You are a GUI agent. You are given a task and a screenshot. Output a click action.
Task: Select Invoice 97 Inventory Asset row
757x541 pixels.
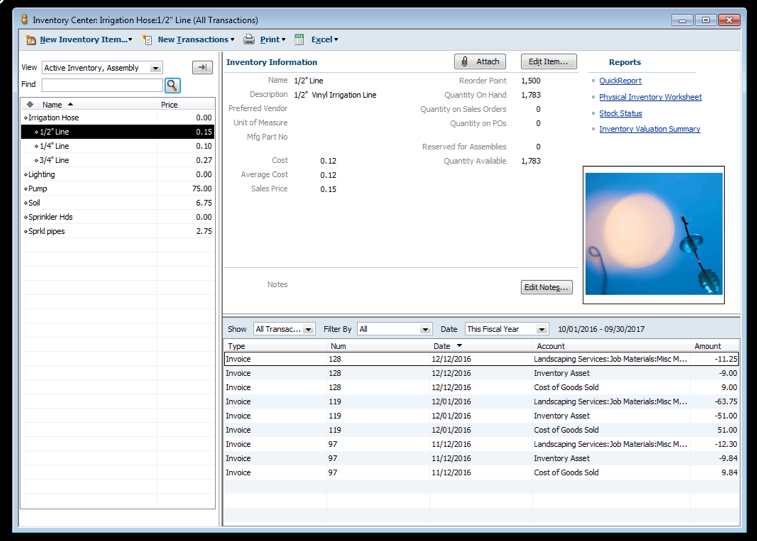point(481,458)
